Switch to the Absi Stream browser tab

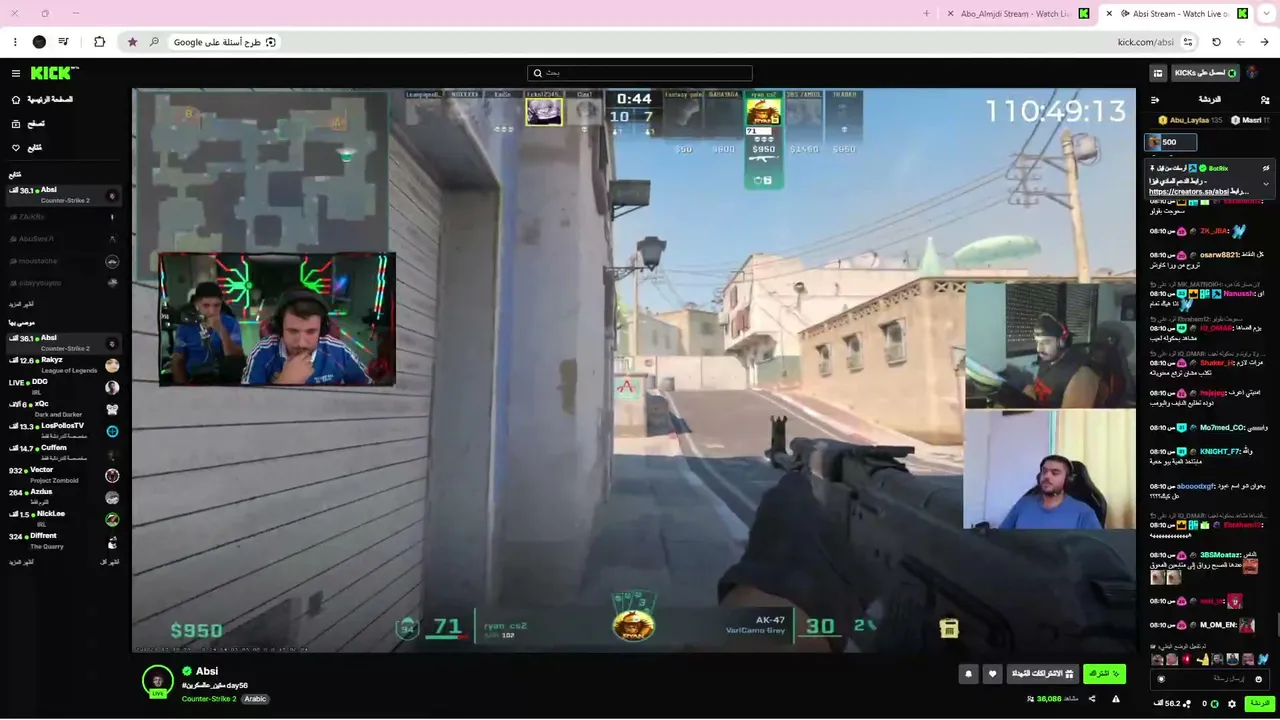tap(1176, 14)
